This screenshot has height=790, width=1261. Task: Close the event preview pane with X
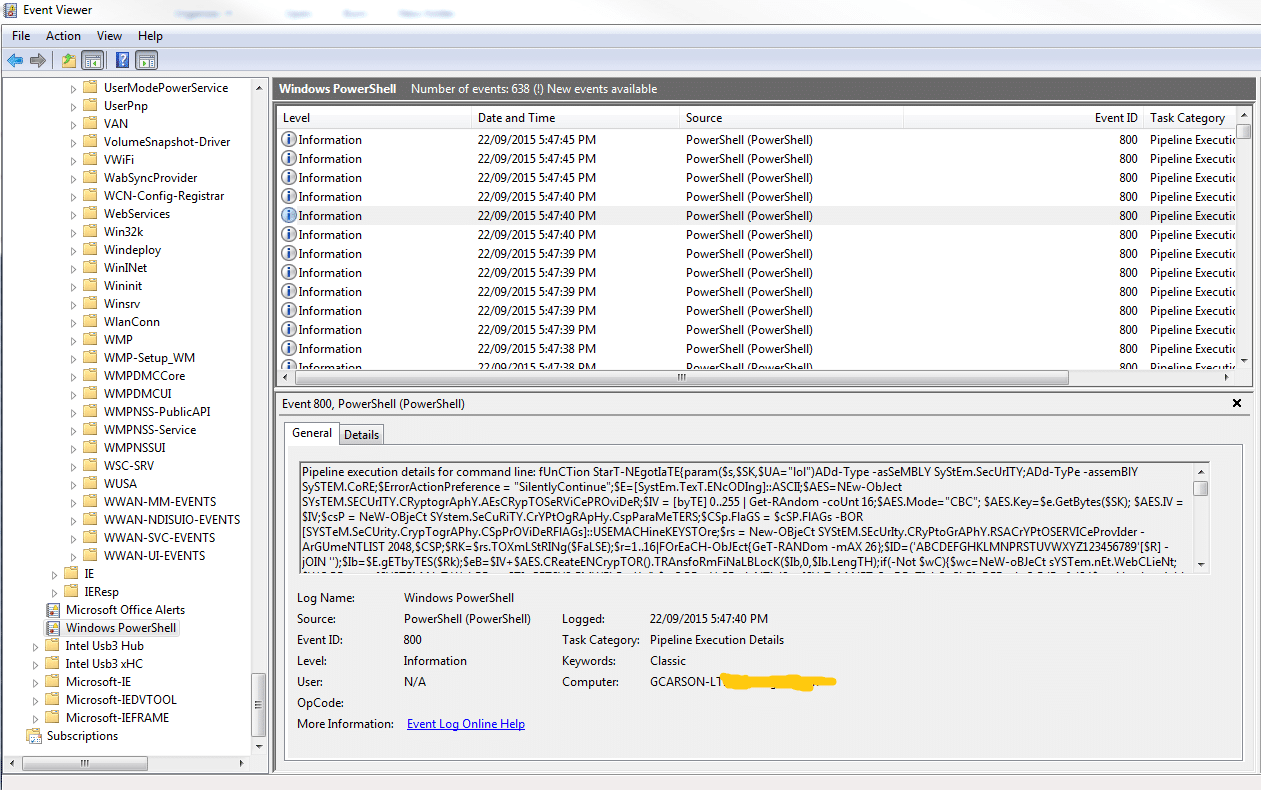click(1237, 403)
